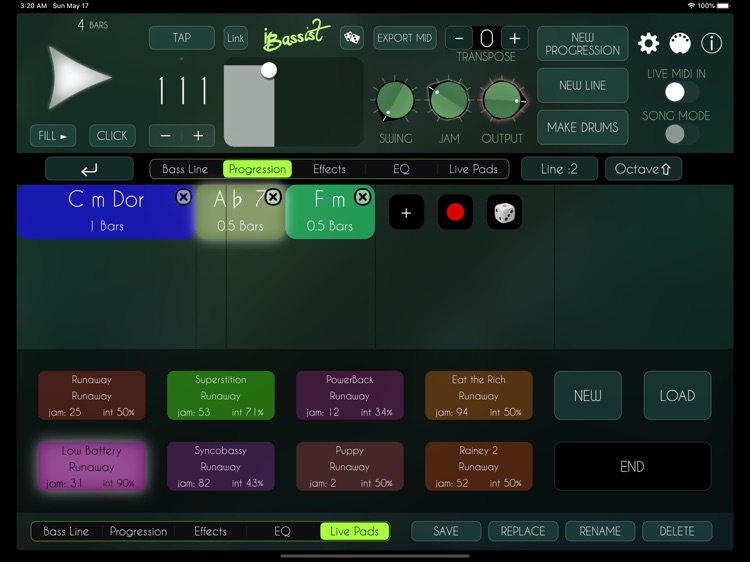Lower the tempo with minus button
750x562 pixels.
click(165, 136)
